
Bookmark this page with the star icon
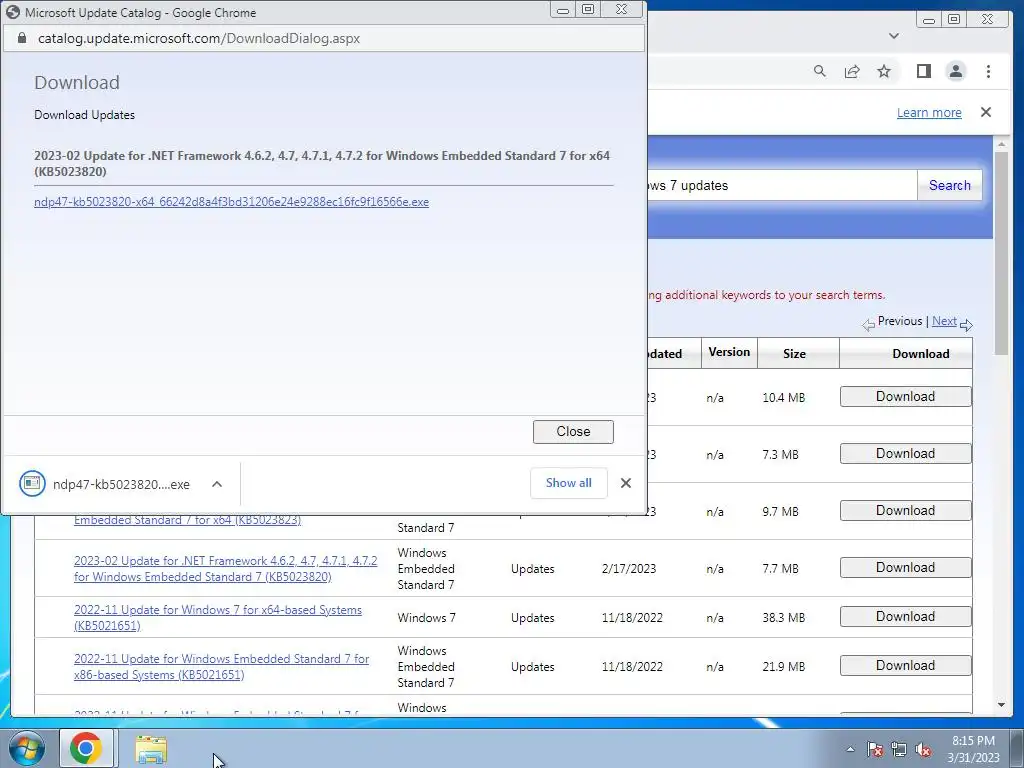point(884,71)
